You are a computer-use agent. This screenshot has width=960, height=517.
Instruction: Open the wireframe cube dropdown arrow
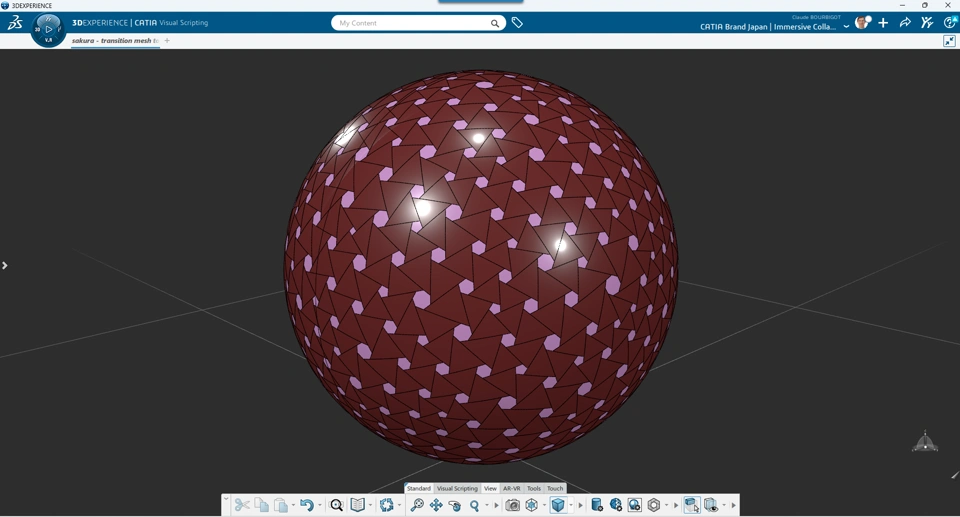544,505
